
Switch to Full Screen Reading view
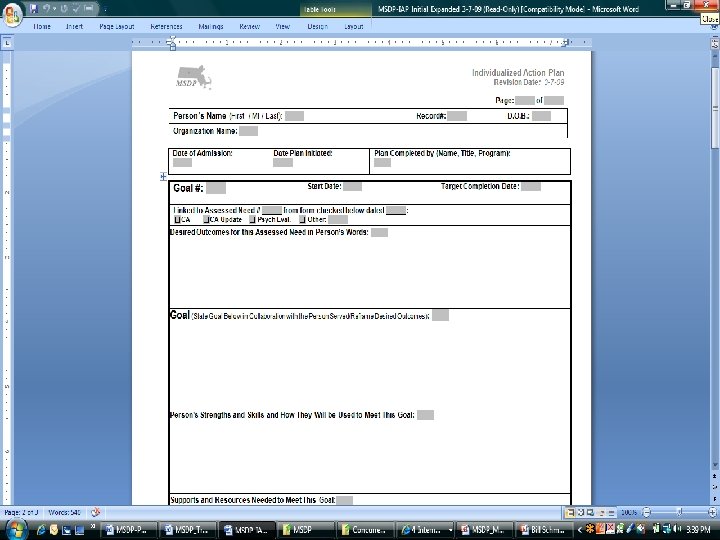580,512
